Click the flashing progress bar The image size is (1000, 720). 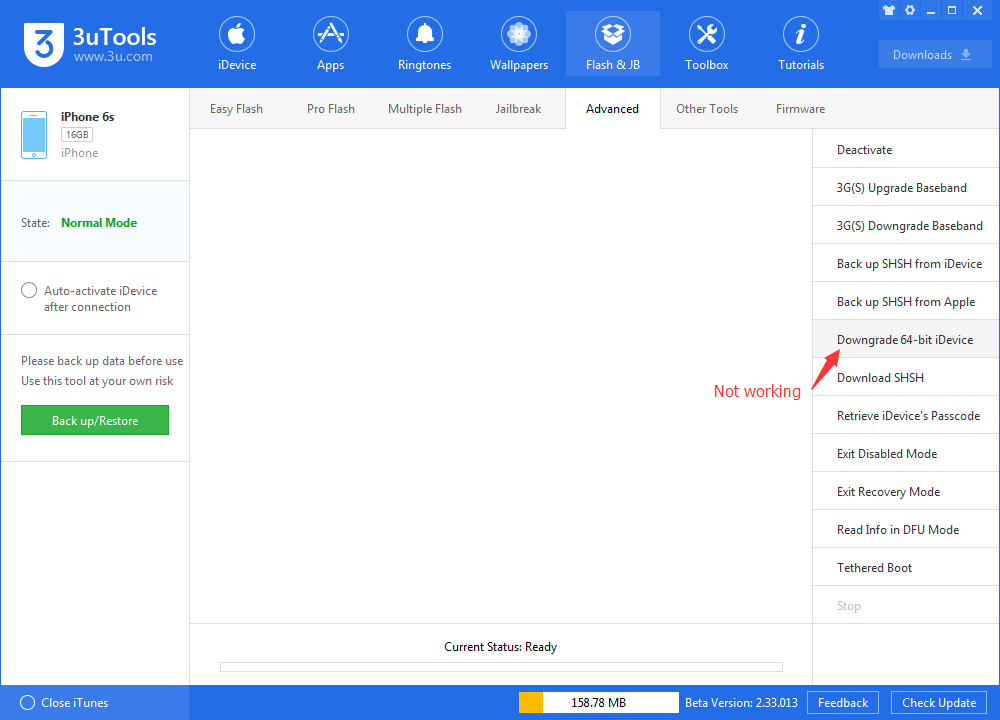tap(501, 667)
